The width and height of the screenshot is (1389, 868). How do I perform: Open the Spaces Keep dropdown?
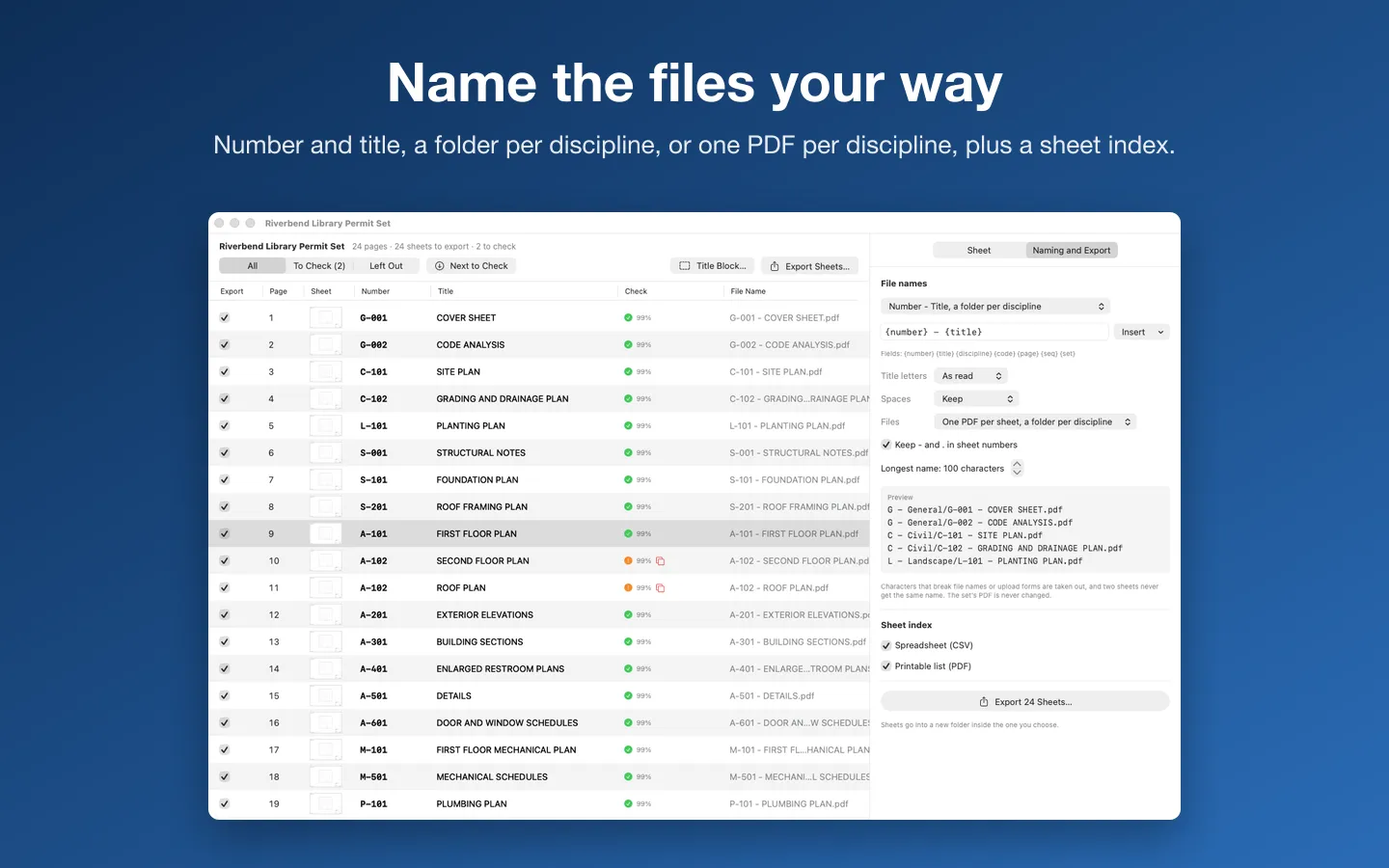tap(976, 399)
